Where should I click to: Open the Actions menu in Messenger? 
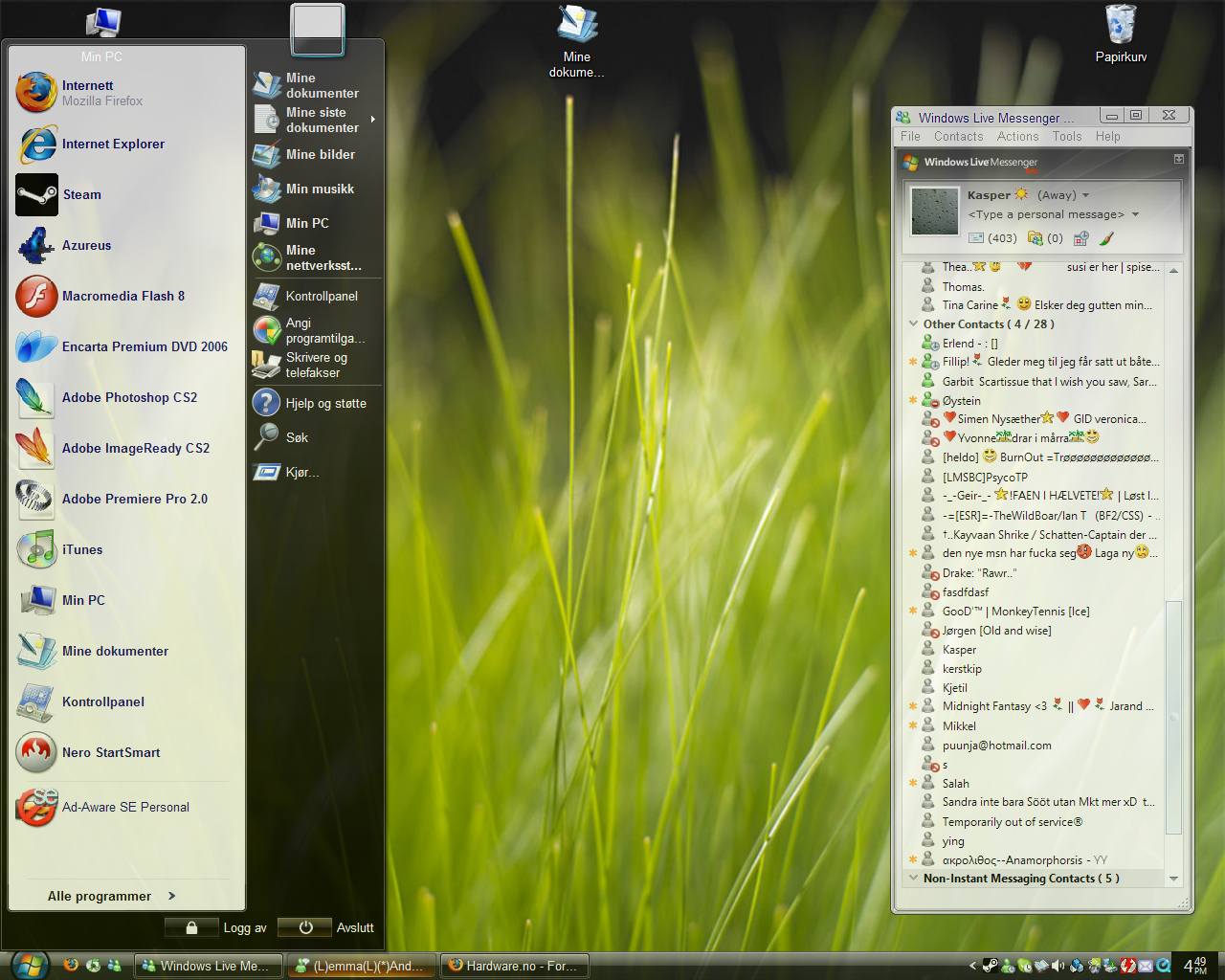pyautogui.click(x=1017, y=136)
